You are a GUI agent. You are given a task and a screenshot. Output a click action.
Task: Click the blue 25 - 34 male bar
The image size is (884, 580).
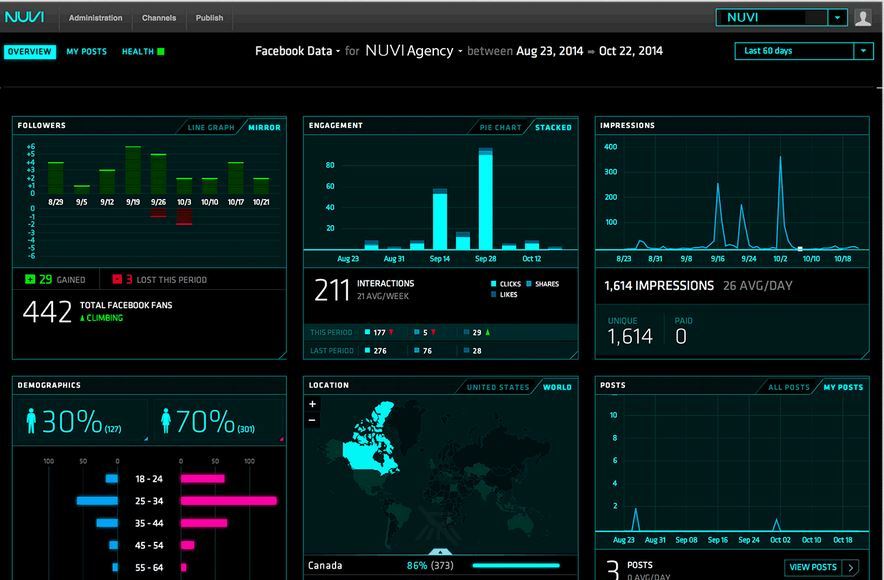(98, 501)
